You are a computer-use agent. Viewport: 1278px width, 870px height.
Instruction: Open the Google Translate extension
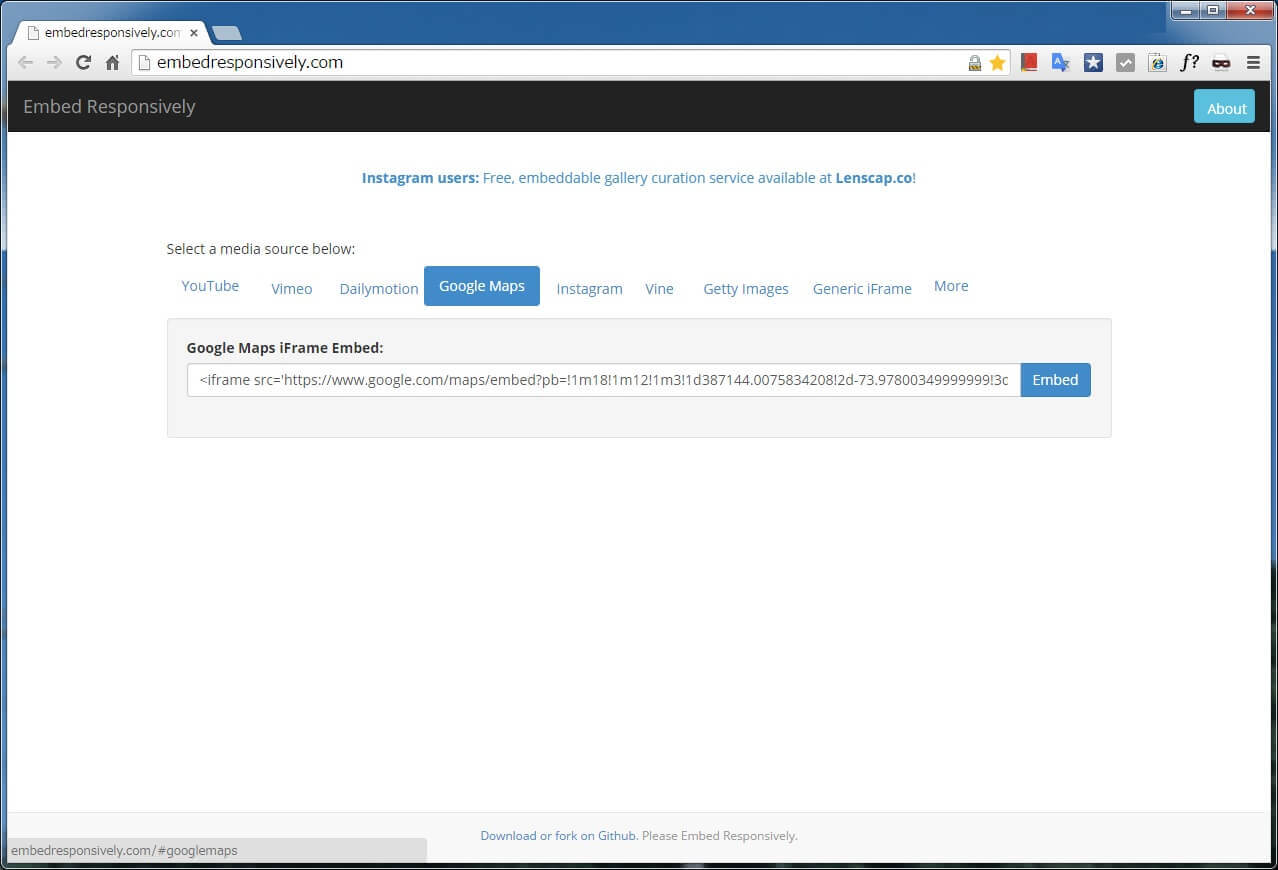(x=1061, y=63)
